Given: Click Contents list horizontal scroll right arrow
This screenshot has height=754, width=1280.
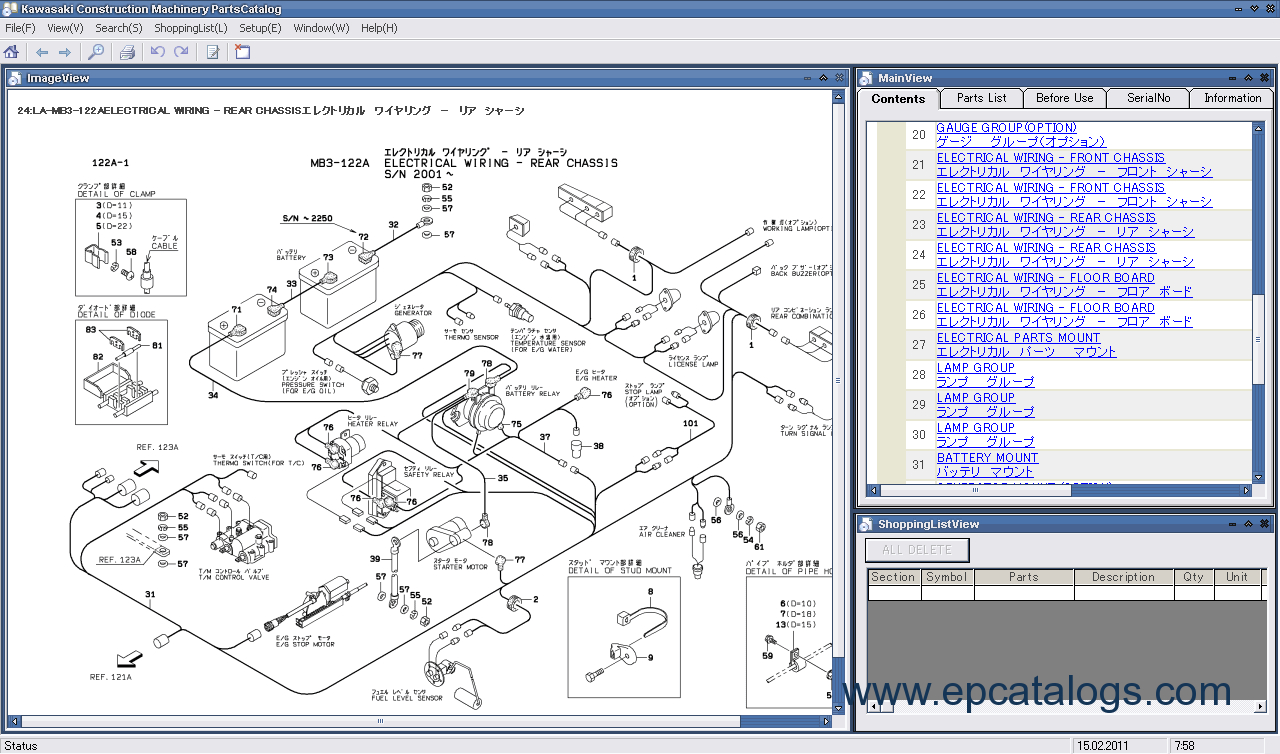Looking at the screenshot, I should 1246,490.
